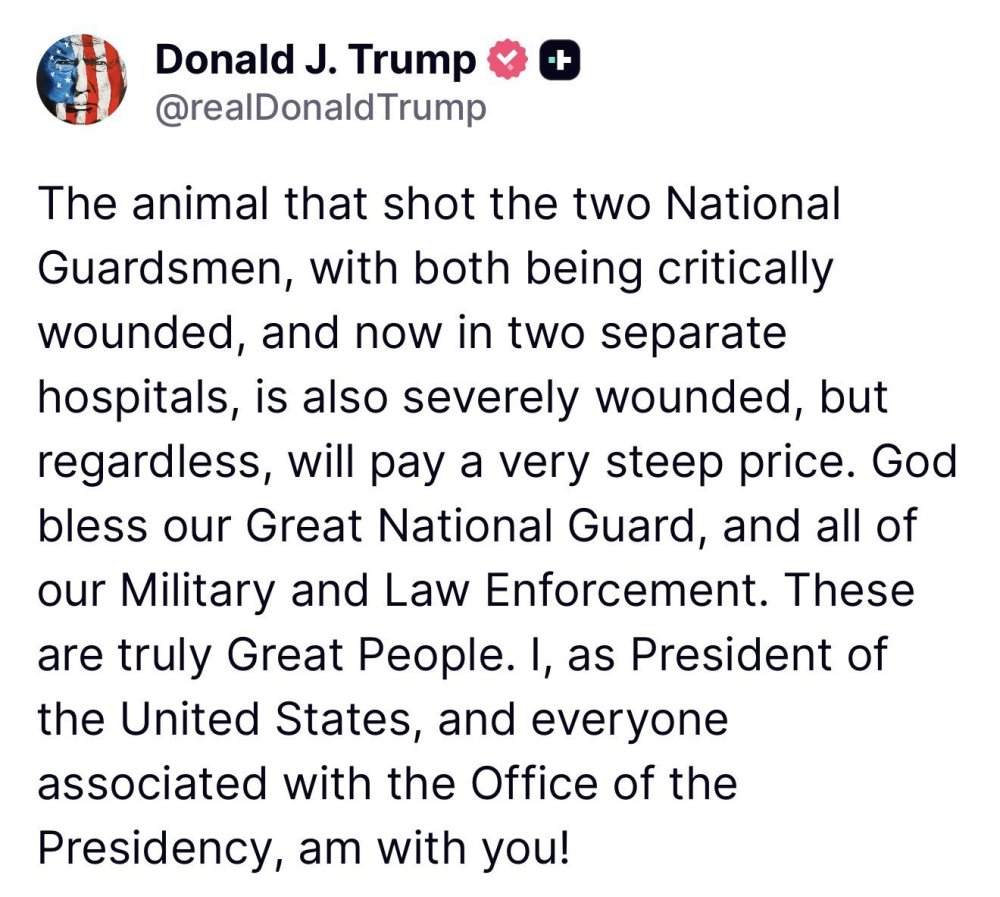Open the Donald J. Trump display name
The height and width of the screenshot is (897, 1000).
pos(316,62)
